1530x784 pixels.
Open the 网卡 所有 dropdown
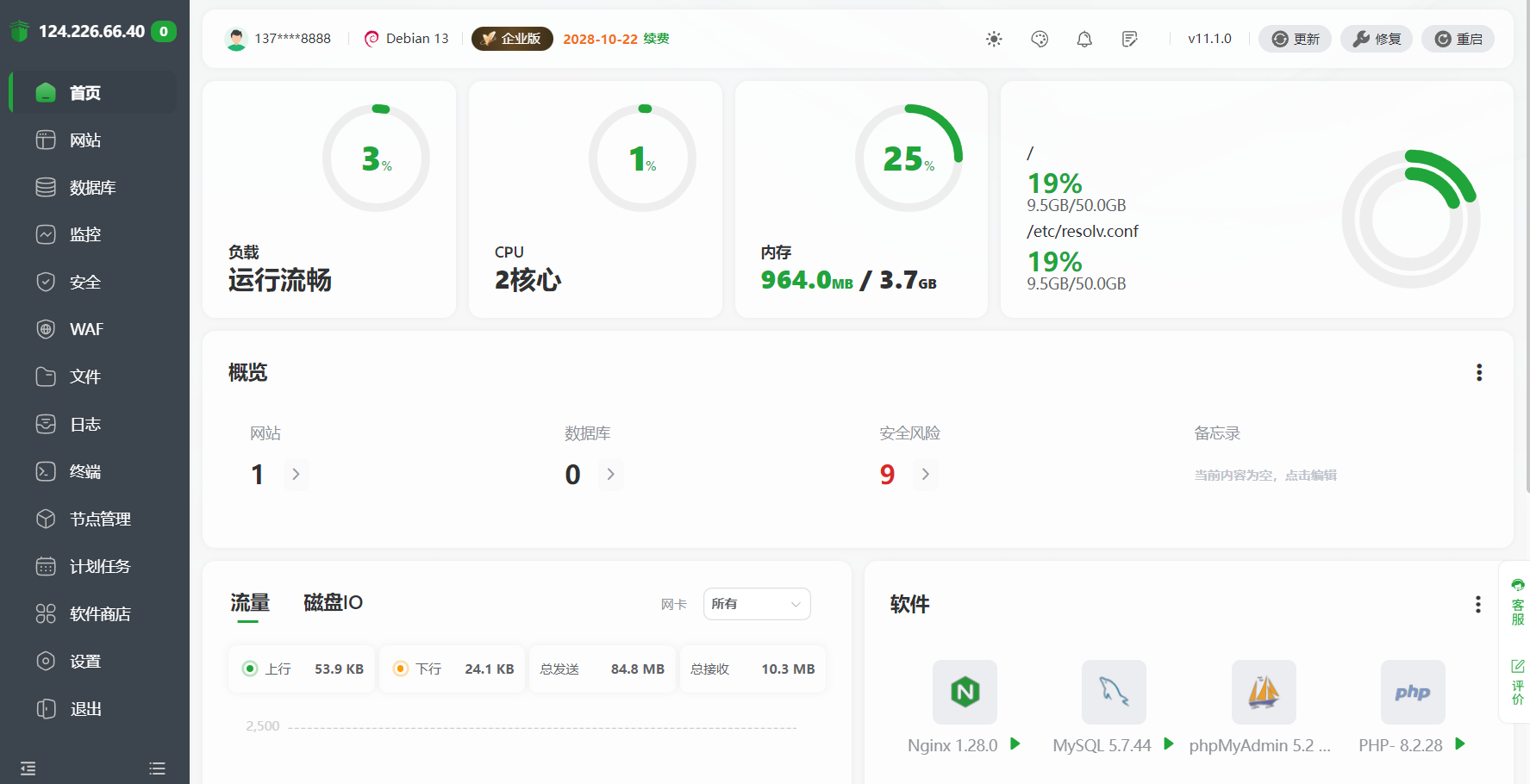click(x=756, y=604)
